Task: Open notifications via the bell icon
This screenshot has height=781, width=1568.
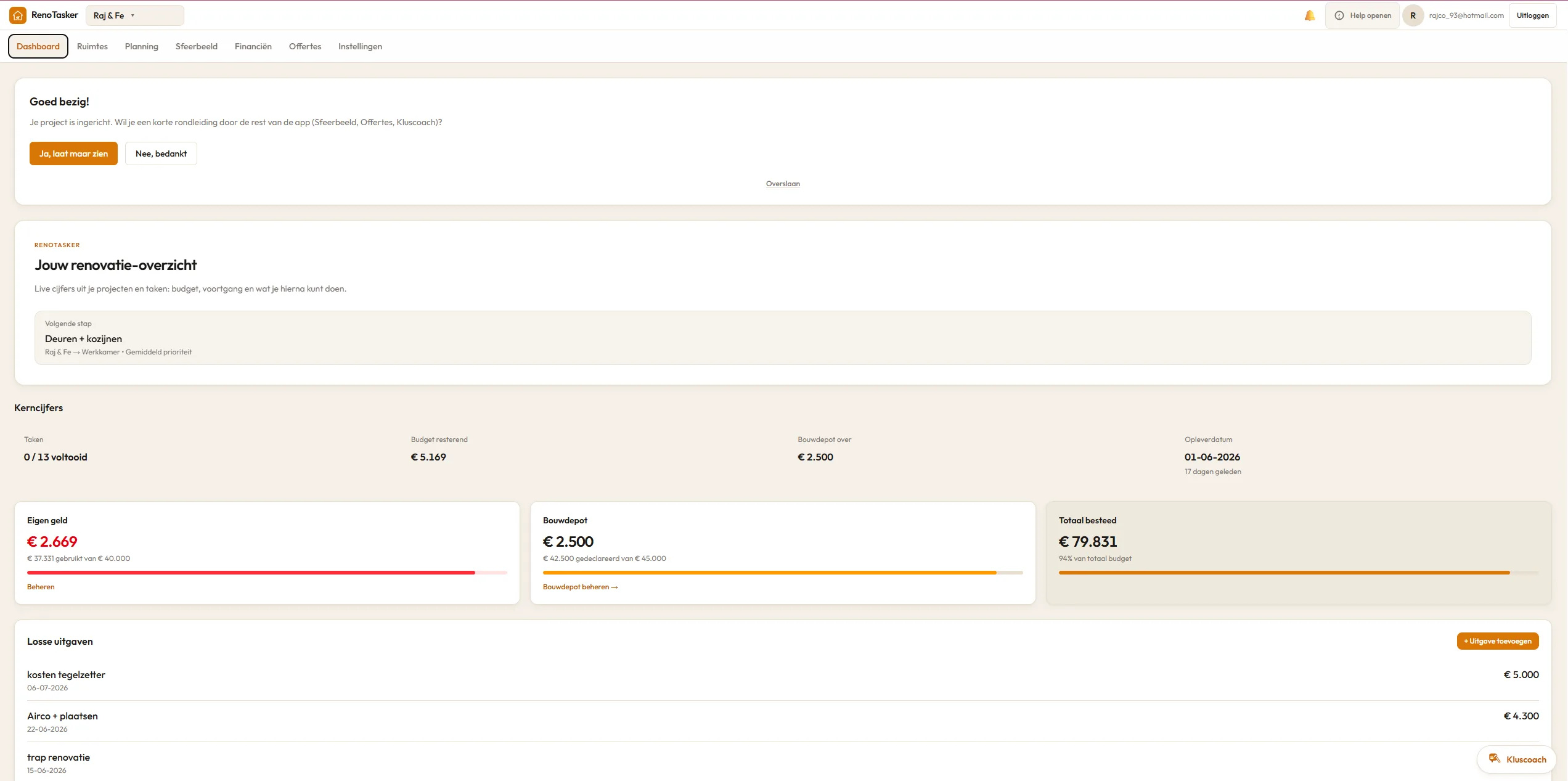Action: point(1310,15)
